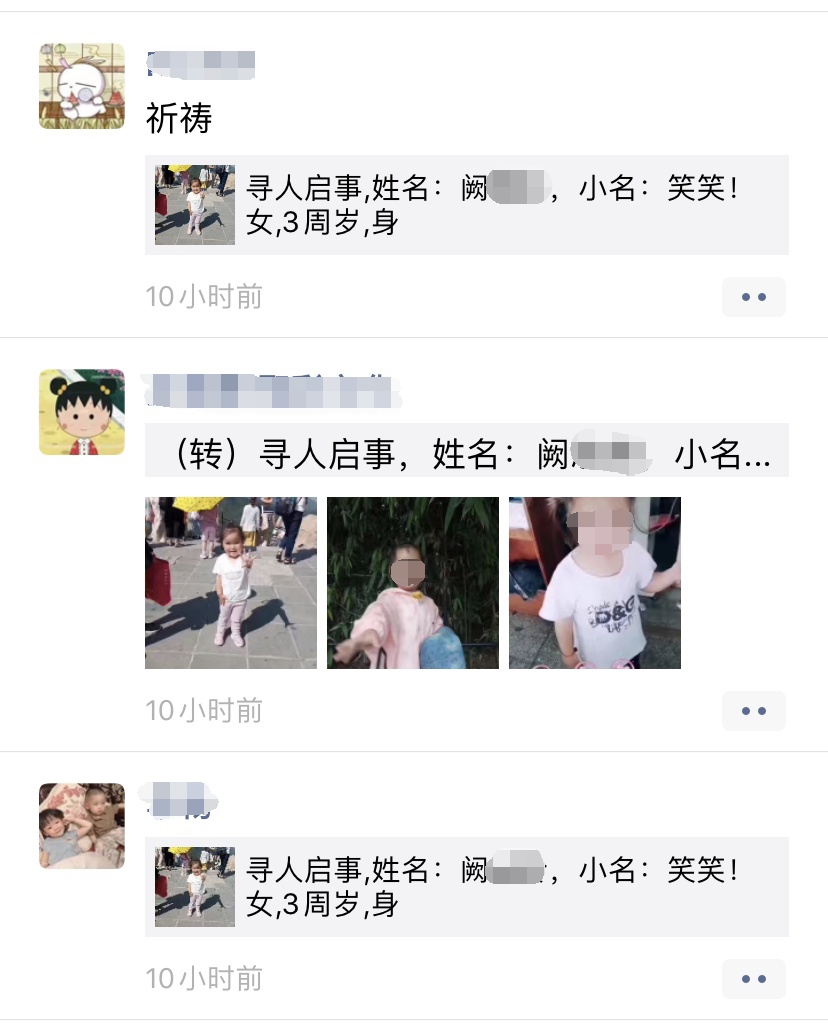Open comment menu dots on first post
Image resolution: width=828 pixels, height=1024 pixels.
tap(754, 297)
